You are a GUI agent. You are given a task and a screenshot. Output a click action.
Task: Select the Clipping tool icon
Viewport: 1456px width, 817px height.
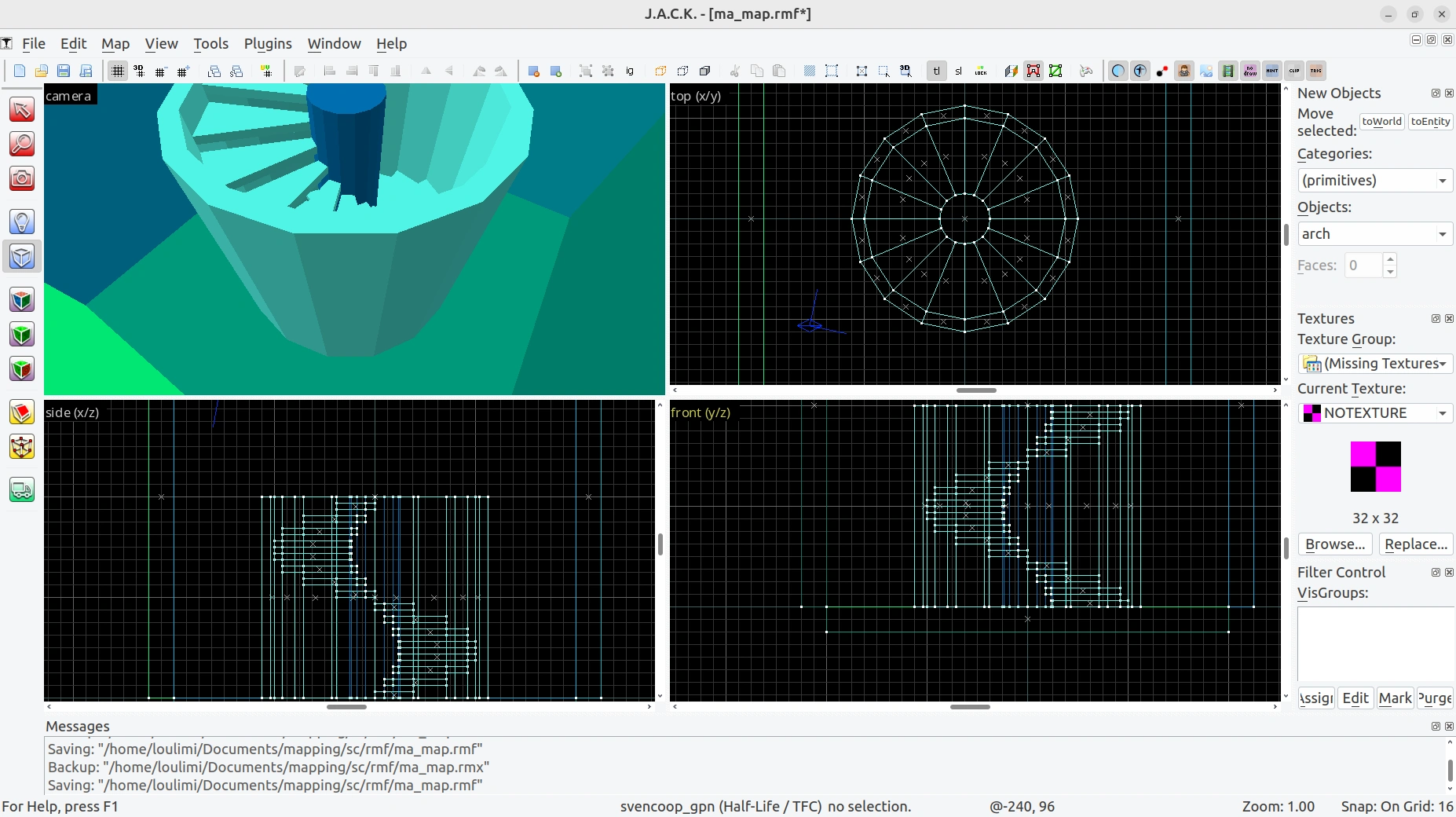[22, 412]
